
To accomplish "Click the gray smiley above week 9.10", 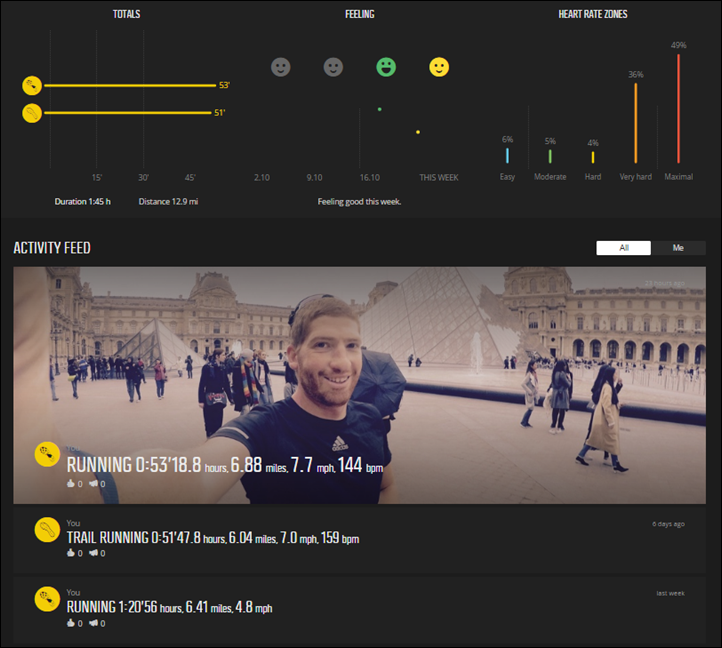I will [333, 67].
